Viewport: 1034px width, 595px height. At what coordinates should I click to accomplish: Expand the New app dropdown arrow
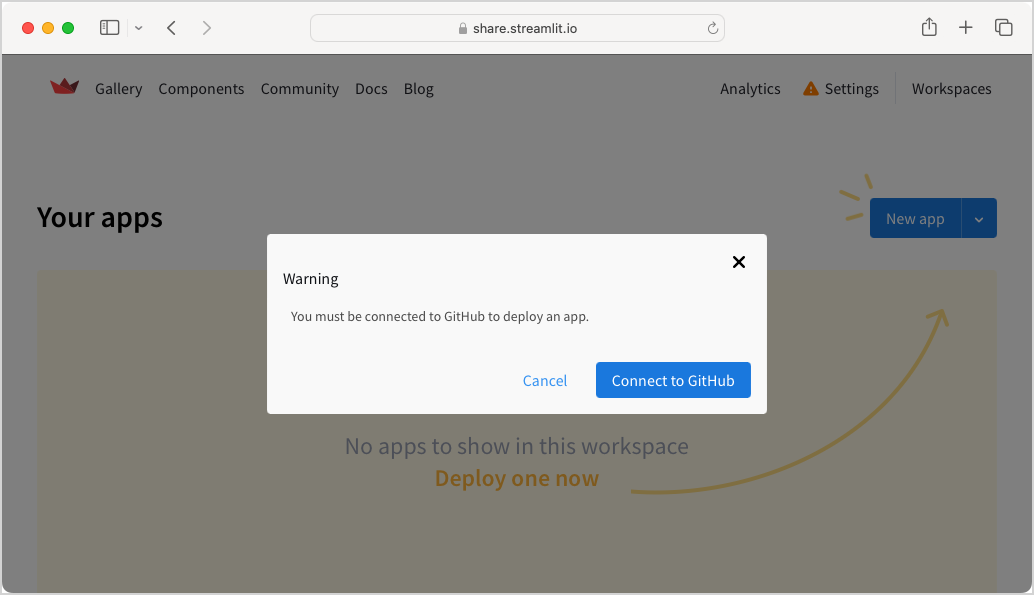(x=979, y=219)
